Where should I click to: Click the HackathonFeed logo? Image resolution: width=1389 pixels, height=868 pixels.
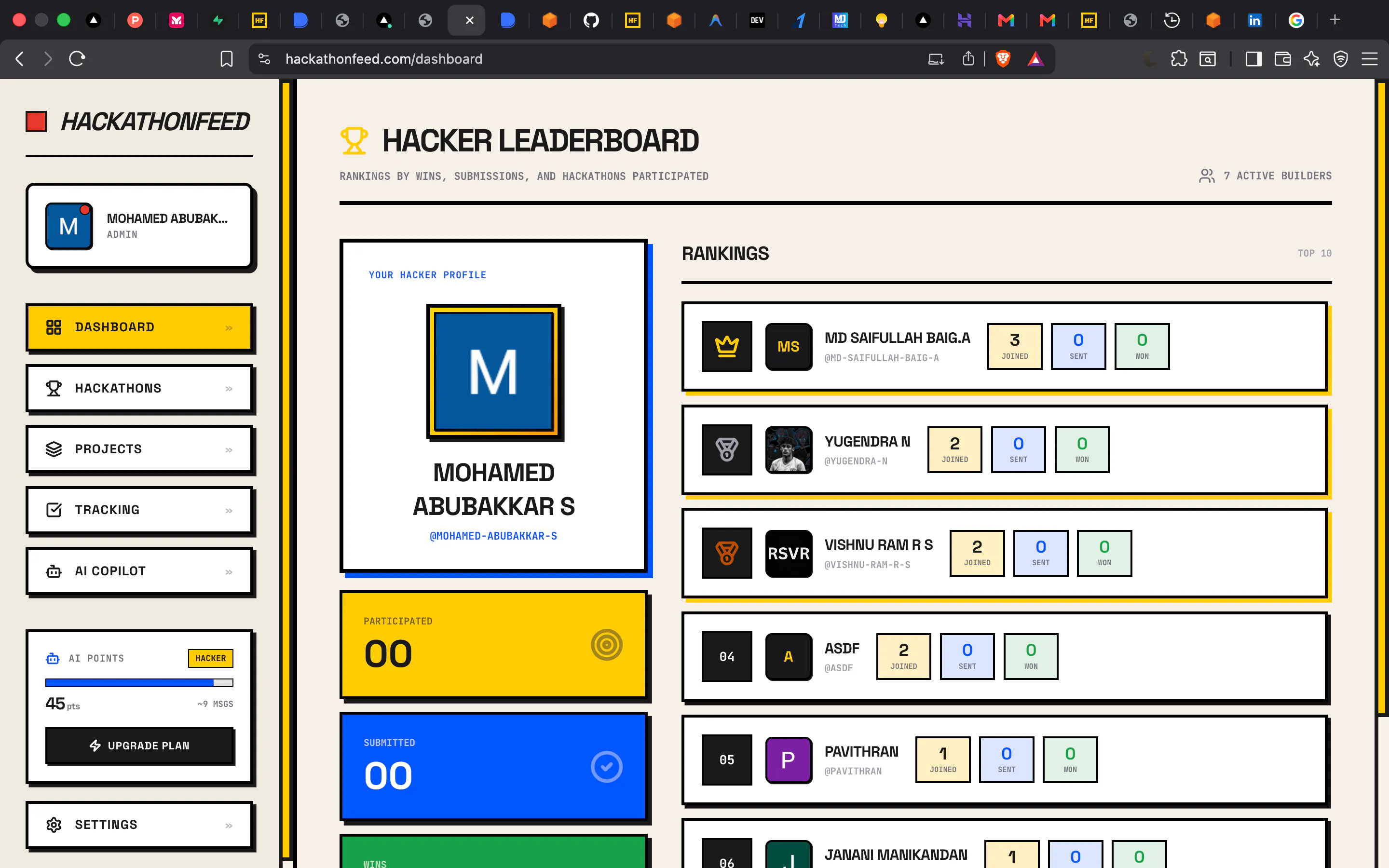(138, 121)
